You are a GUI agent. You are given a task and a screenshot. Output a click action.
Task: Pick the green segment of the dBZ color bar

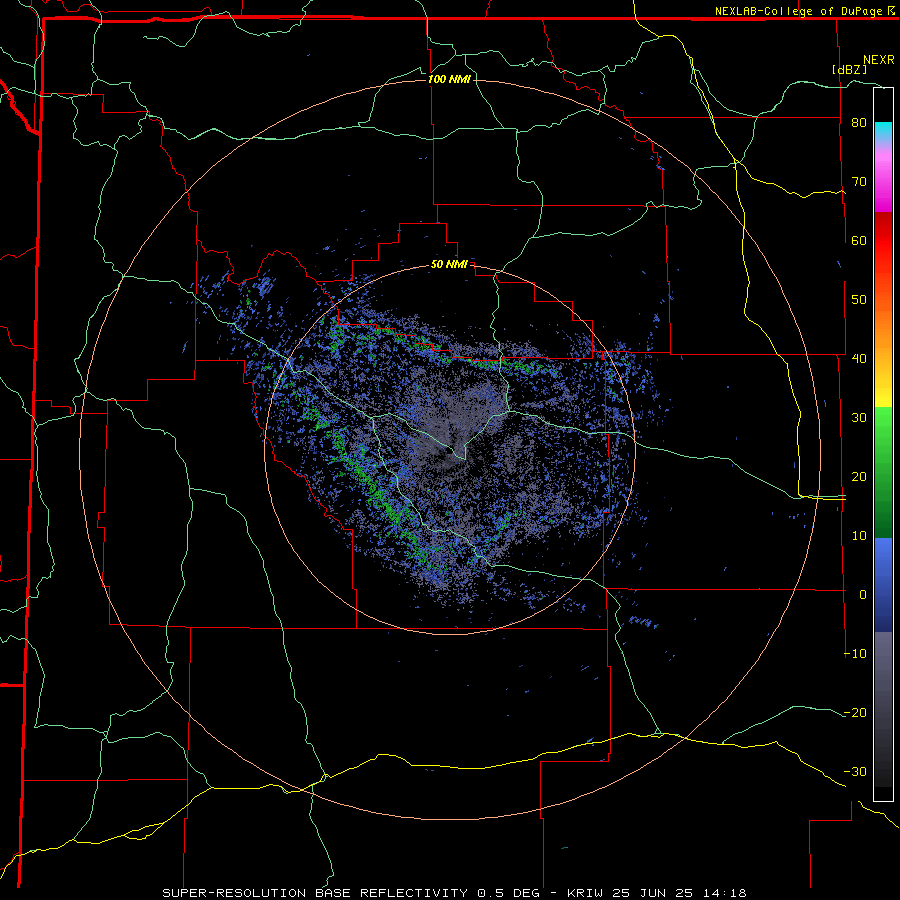point(883,472)
